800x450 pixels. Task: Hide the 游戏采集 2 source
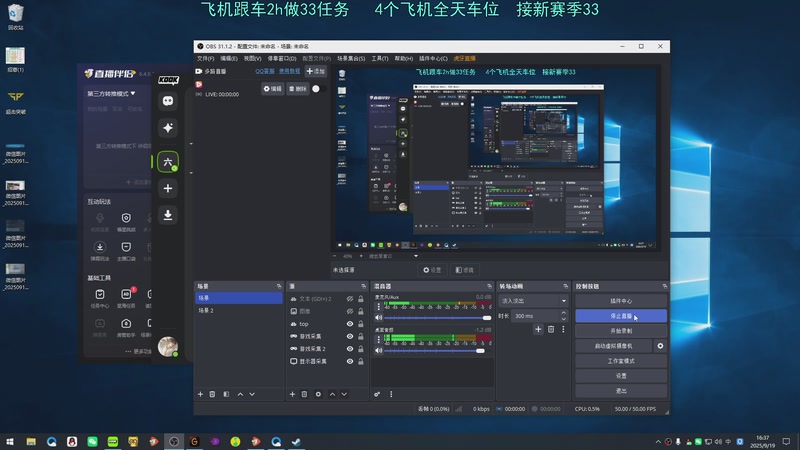click(x=350, y=349)
